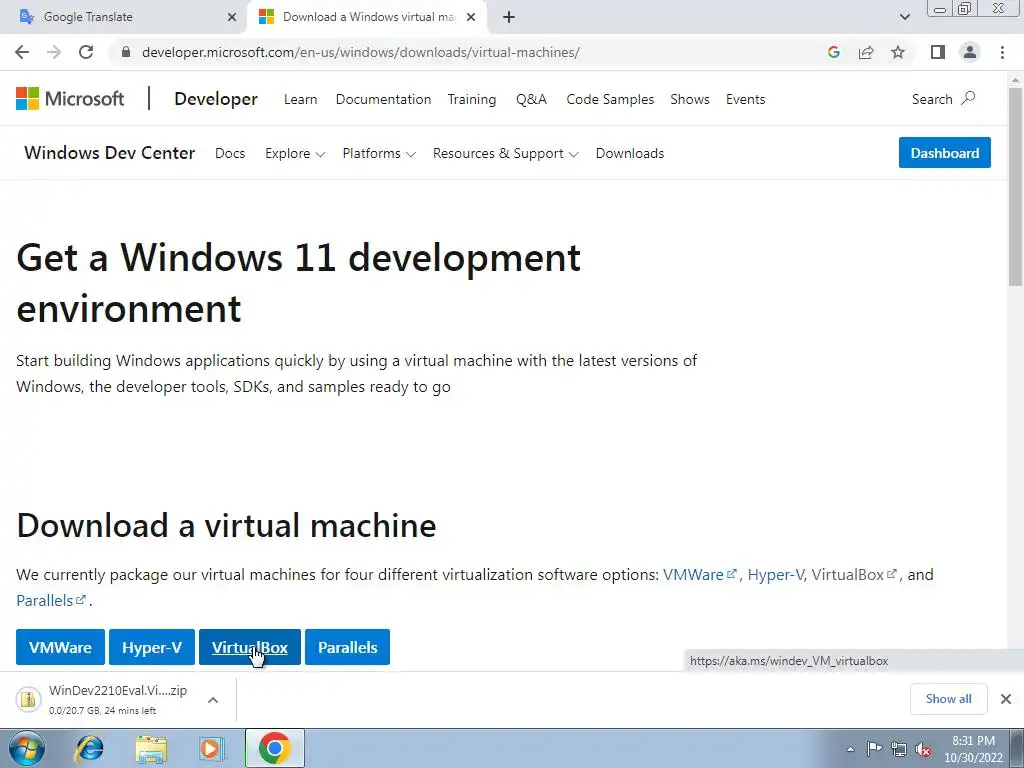Click the padlock site info icon
This screenshot has height=768, width=1024.
coord(126,52)
